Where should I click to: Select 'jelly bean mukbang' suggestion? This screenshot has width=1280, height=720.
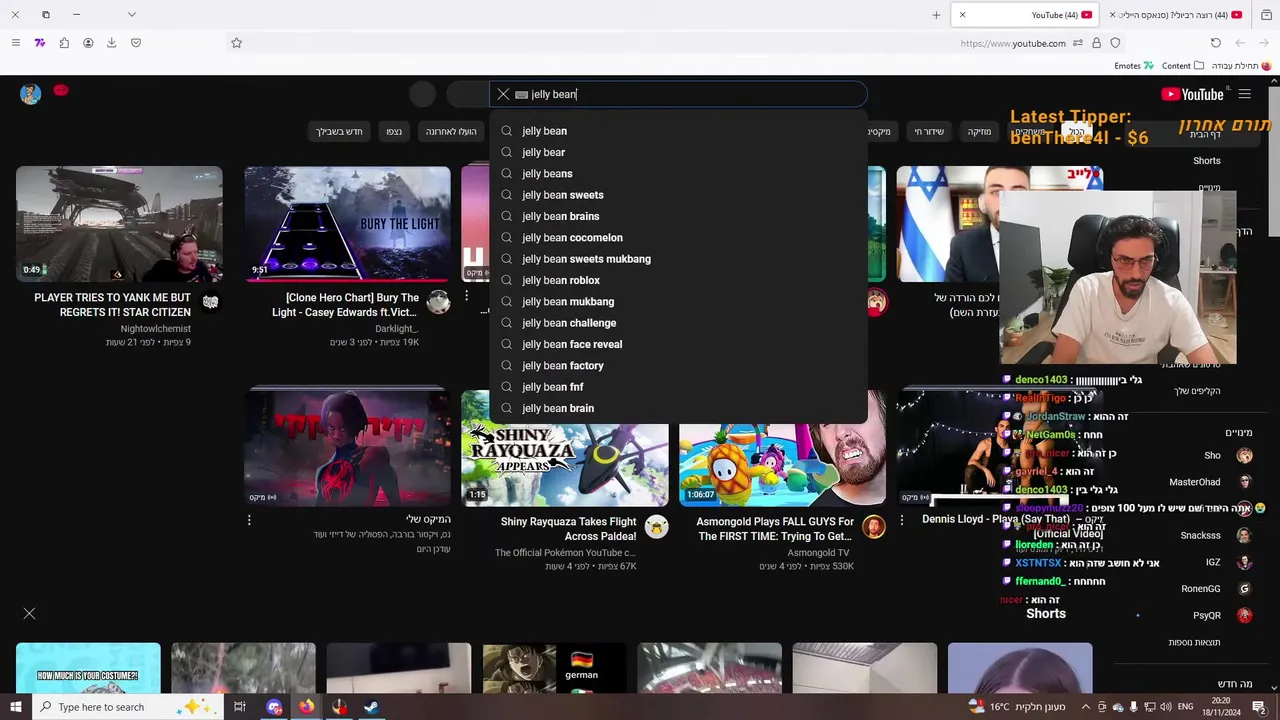[678, 302]
